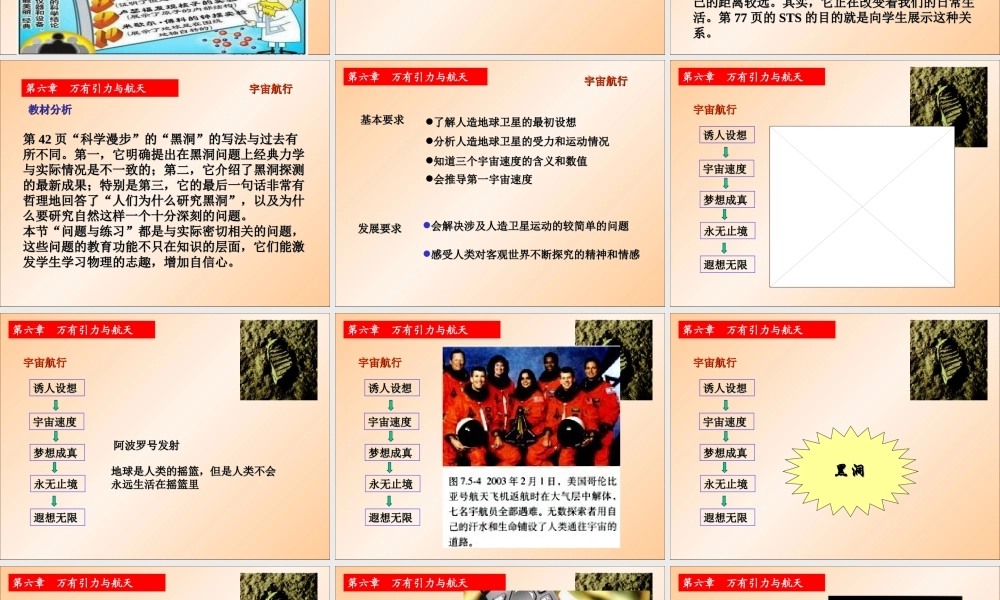Viewport: 1000px width, 600px height.
Task: Select the slide containing 教材分析 heading
Action: [165, 183]
